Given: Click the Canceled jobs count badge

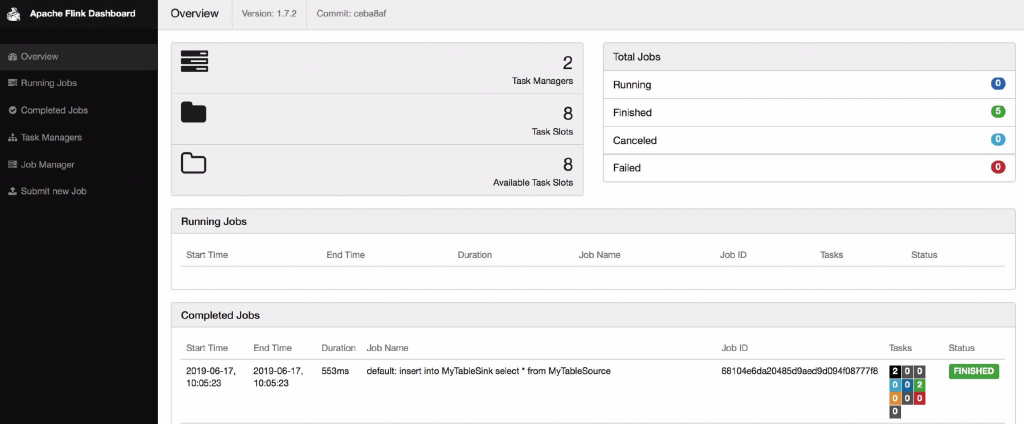Looking at the screenshot, I should (998, 139).
